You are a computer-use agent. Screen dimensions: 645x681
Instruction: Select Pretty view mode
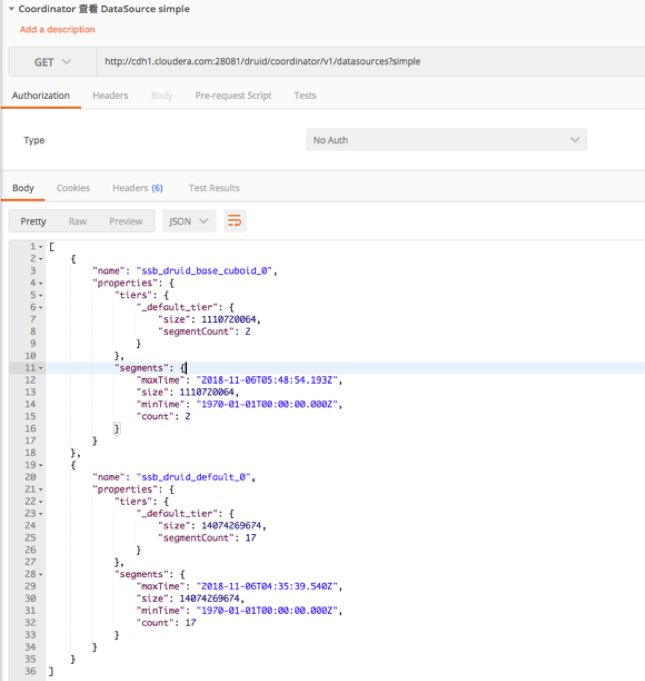click(x=33, y=221)
